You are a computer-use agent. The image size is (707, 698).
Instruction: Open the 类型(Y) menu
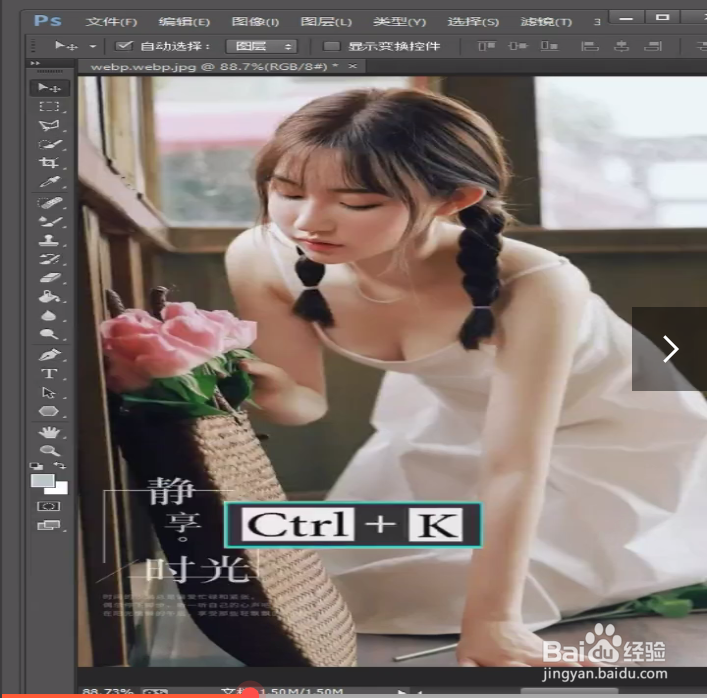399,22
